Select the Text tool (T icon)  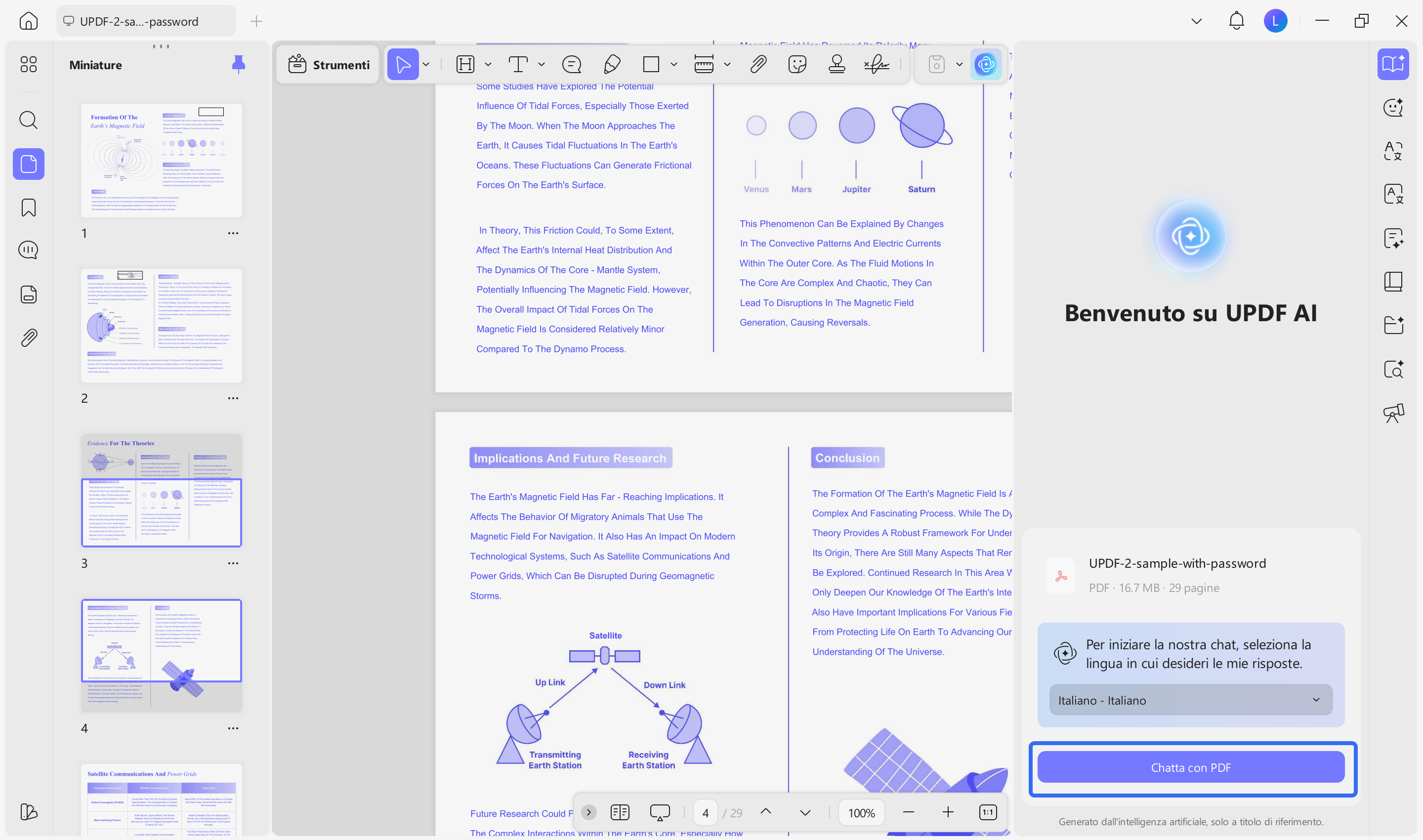(518, 65)
